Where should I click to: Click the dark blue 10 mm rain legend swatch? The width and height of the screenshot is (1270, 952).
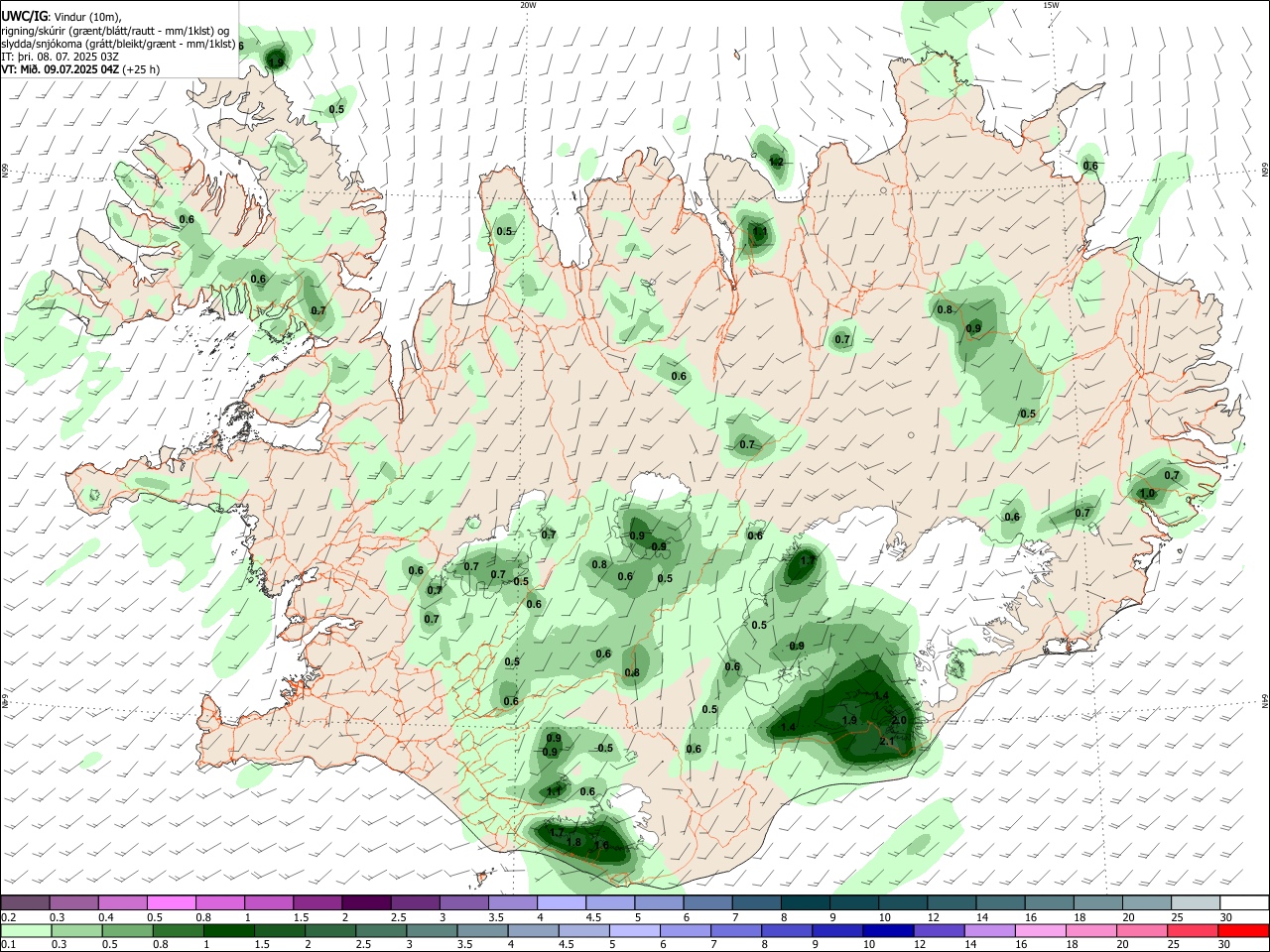(886, 930)
